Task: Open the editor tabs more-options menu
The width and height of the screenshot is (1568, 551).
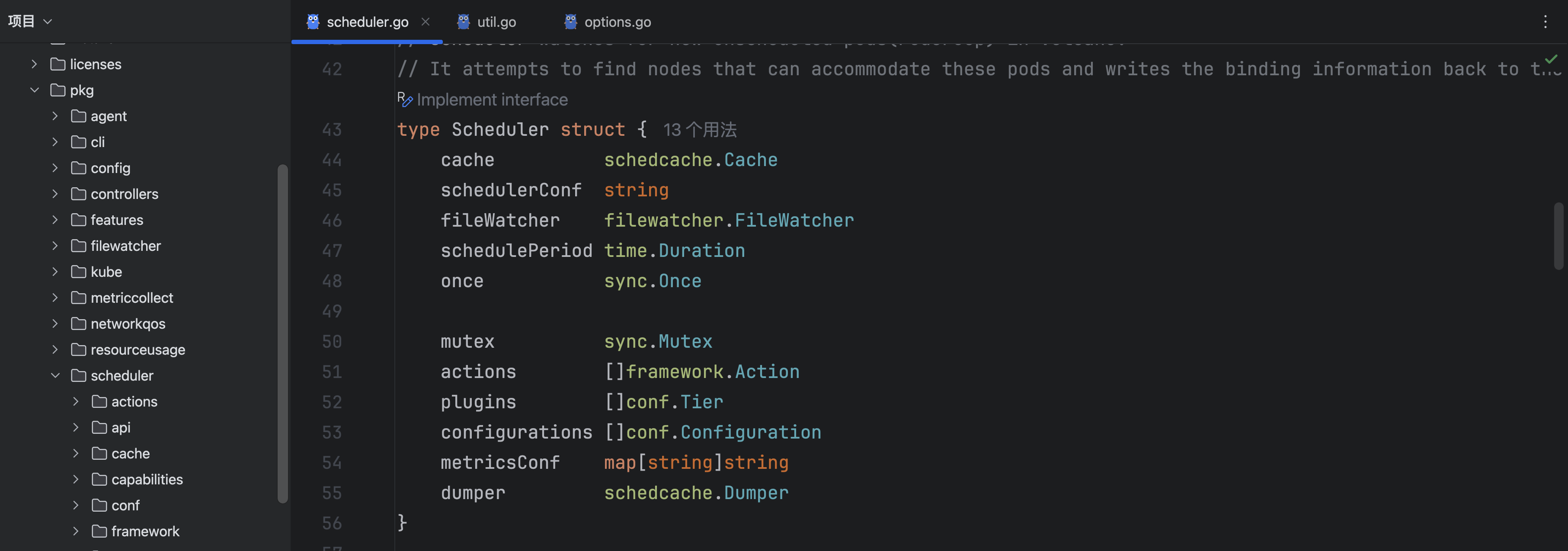Action: point(1545,22)
